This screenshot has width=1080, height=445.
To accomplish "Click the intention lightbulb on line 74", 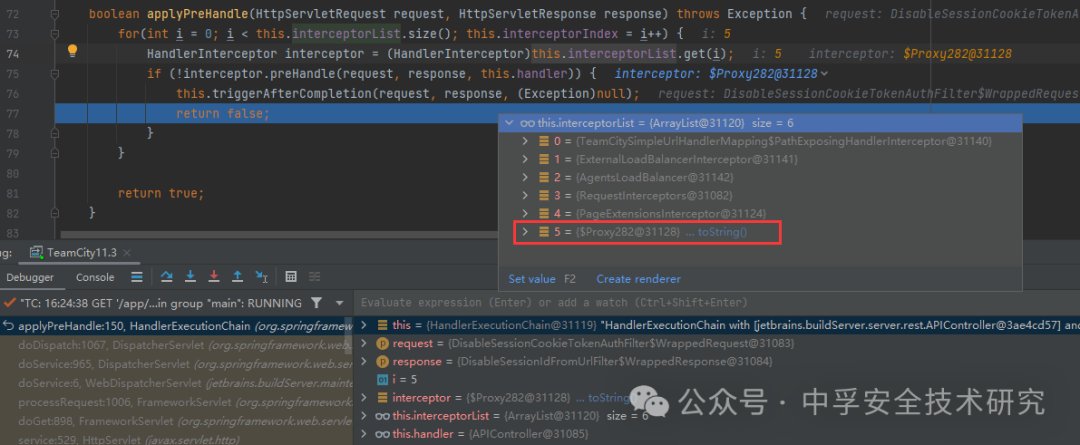I will (72, 50).
